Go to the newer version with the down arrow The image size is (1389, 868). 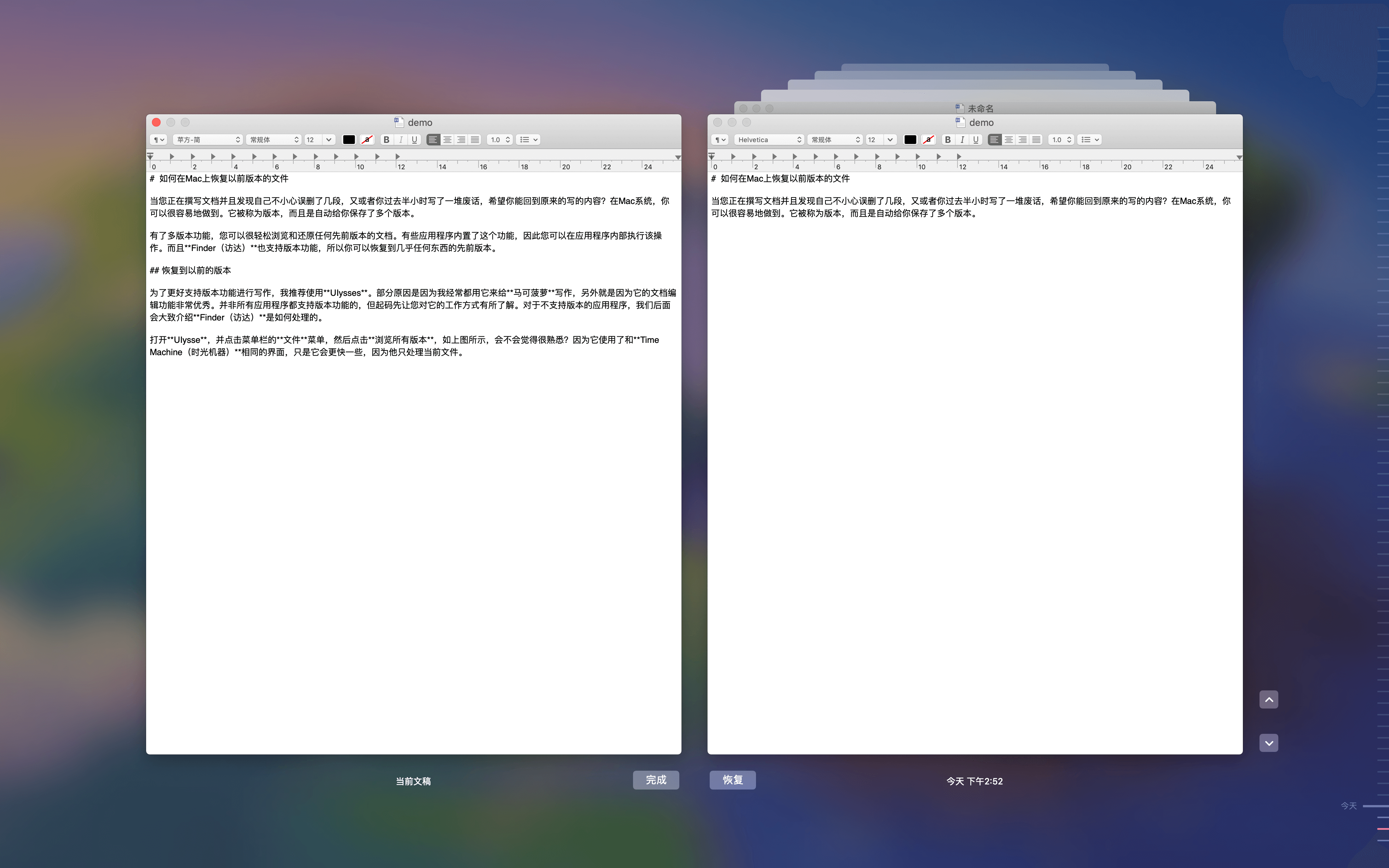[x=1269, y=743]
